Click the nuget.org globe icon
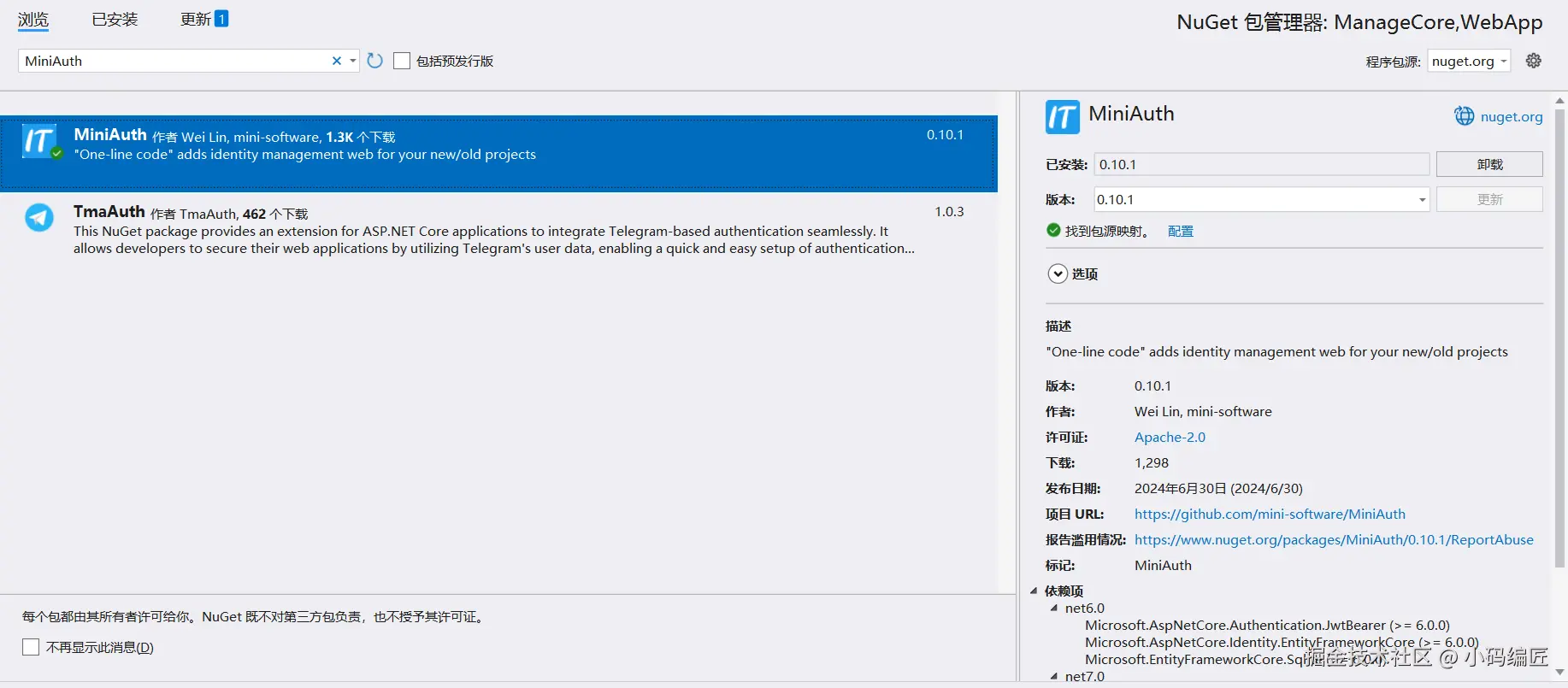This screenshot has width=1568, height=688. (1465, 116)
